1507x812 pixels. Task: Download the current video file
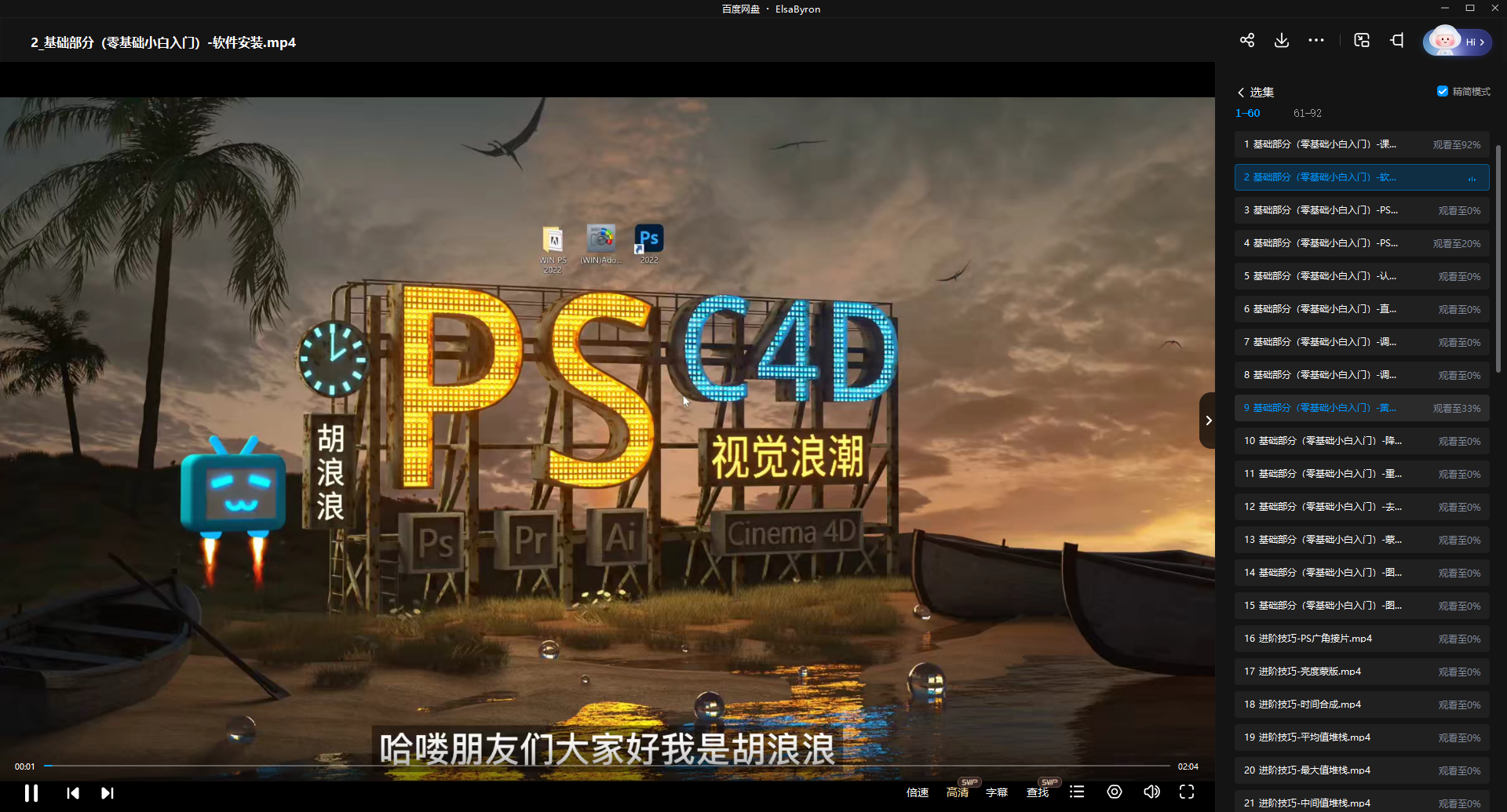tap(1282, 40)
